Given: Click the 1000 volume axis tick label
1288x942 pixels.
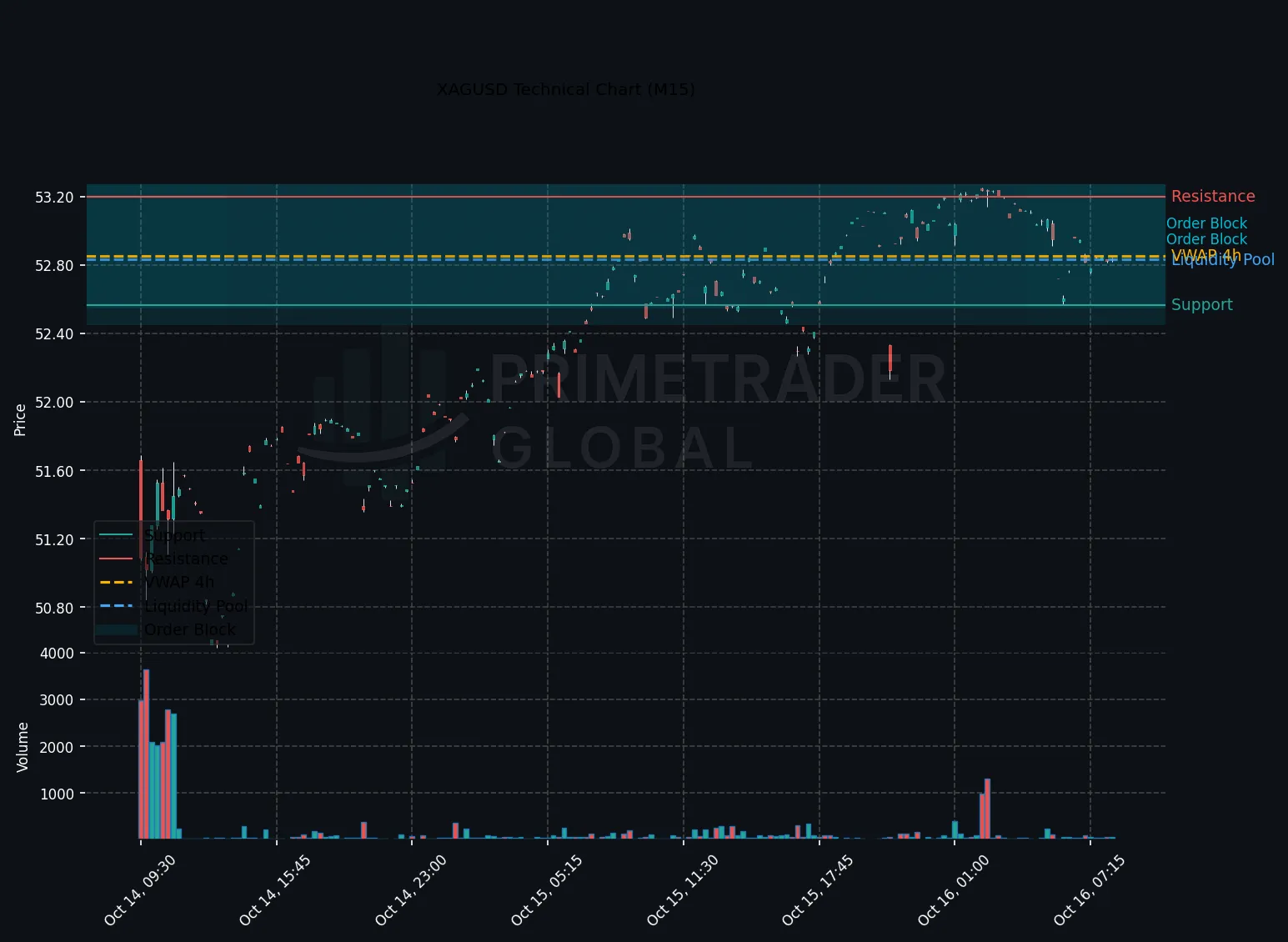Looking at the screenshot, I should (x=57, y=794).
